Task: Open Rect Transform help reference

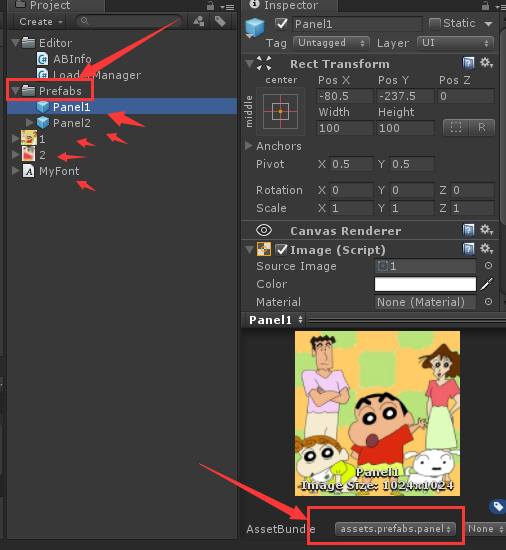Action: [x=468, y=63]
